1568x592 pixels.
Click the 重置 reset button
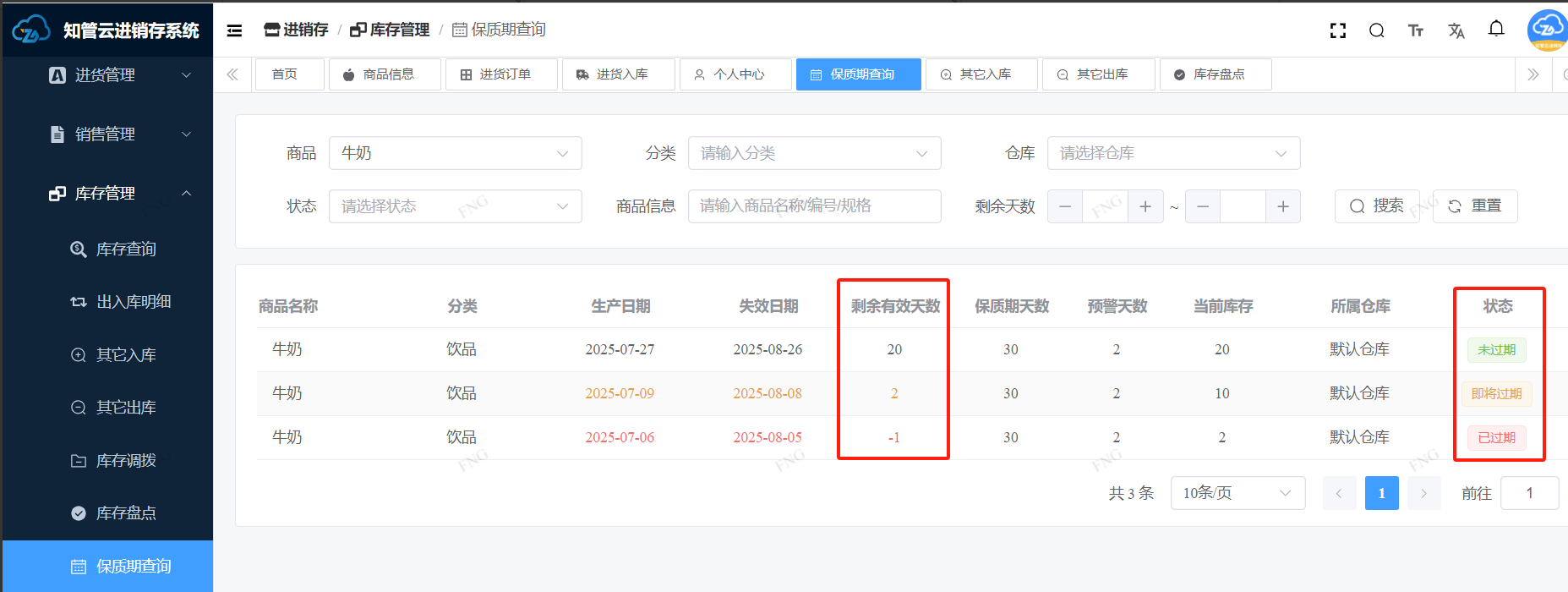[x=1475, y=206]
